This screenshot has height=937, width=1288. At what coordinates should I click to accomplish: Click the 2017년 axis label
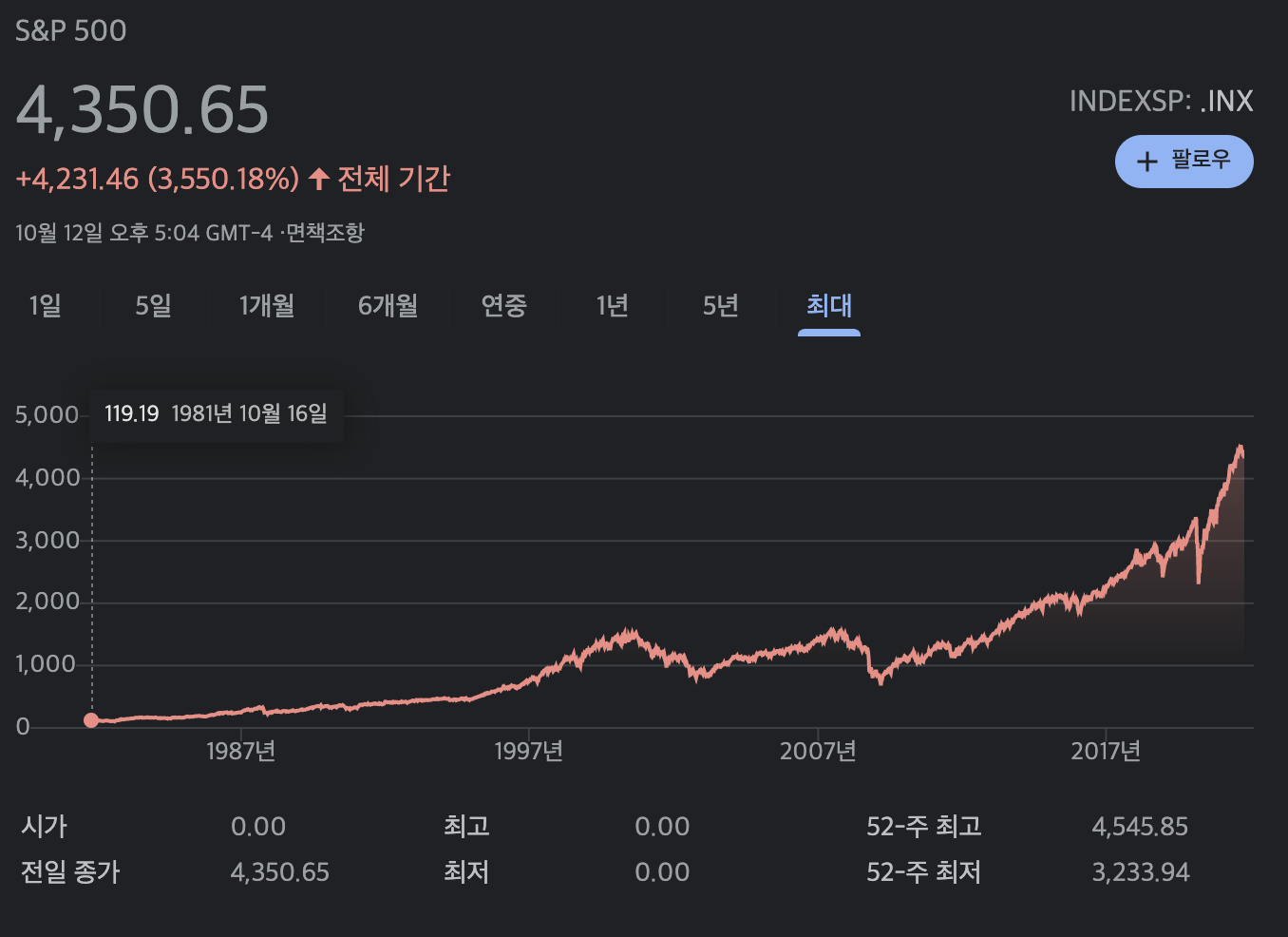click(x=1106, y=752)
